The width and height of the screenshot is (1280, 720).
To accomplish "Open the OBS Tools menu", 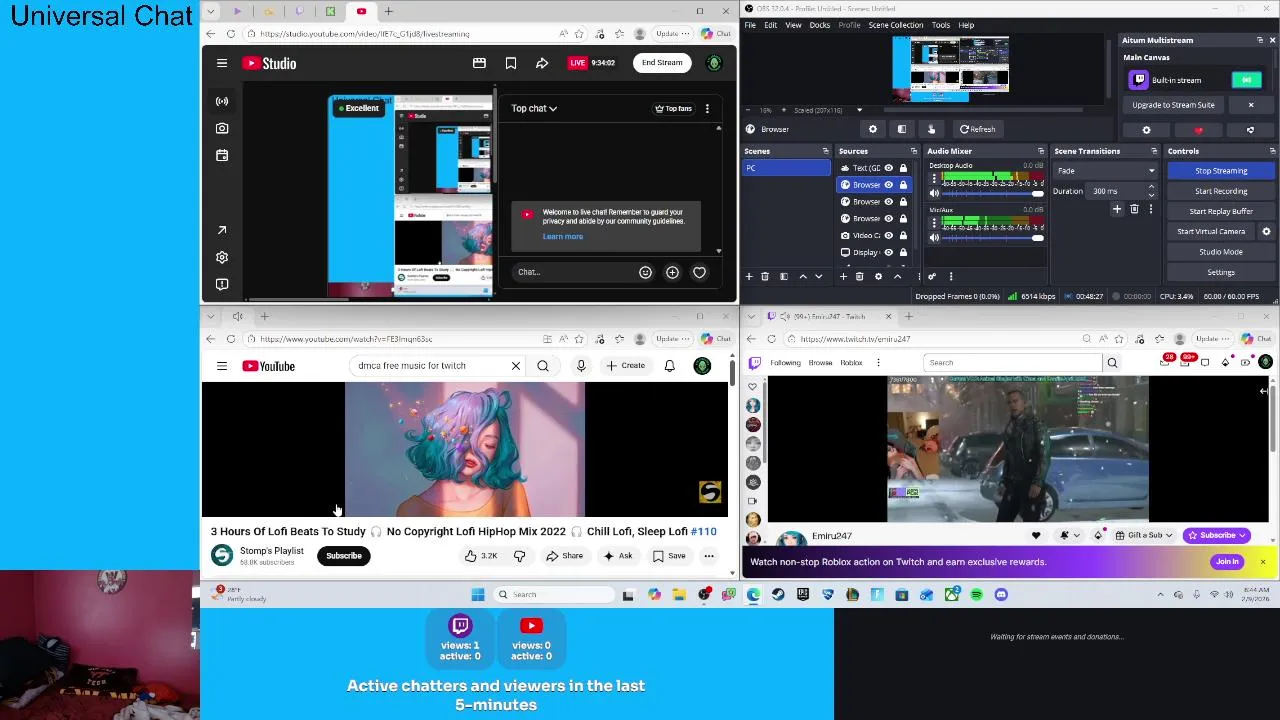I will (x=941, y=25).
